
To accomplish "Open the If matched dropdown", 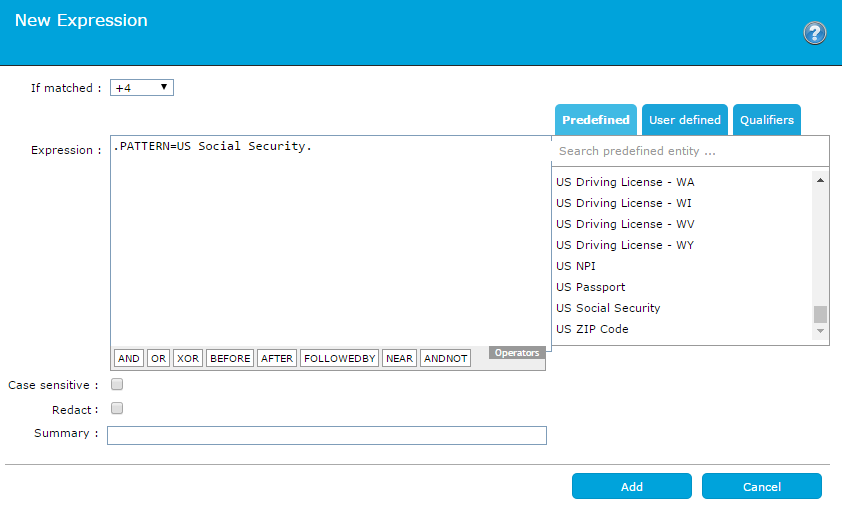I will [x=142, y=88].
